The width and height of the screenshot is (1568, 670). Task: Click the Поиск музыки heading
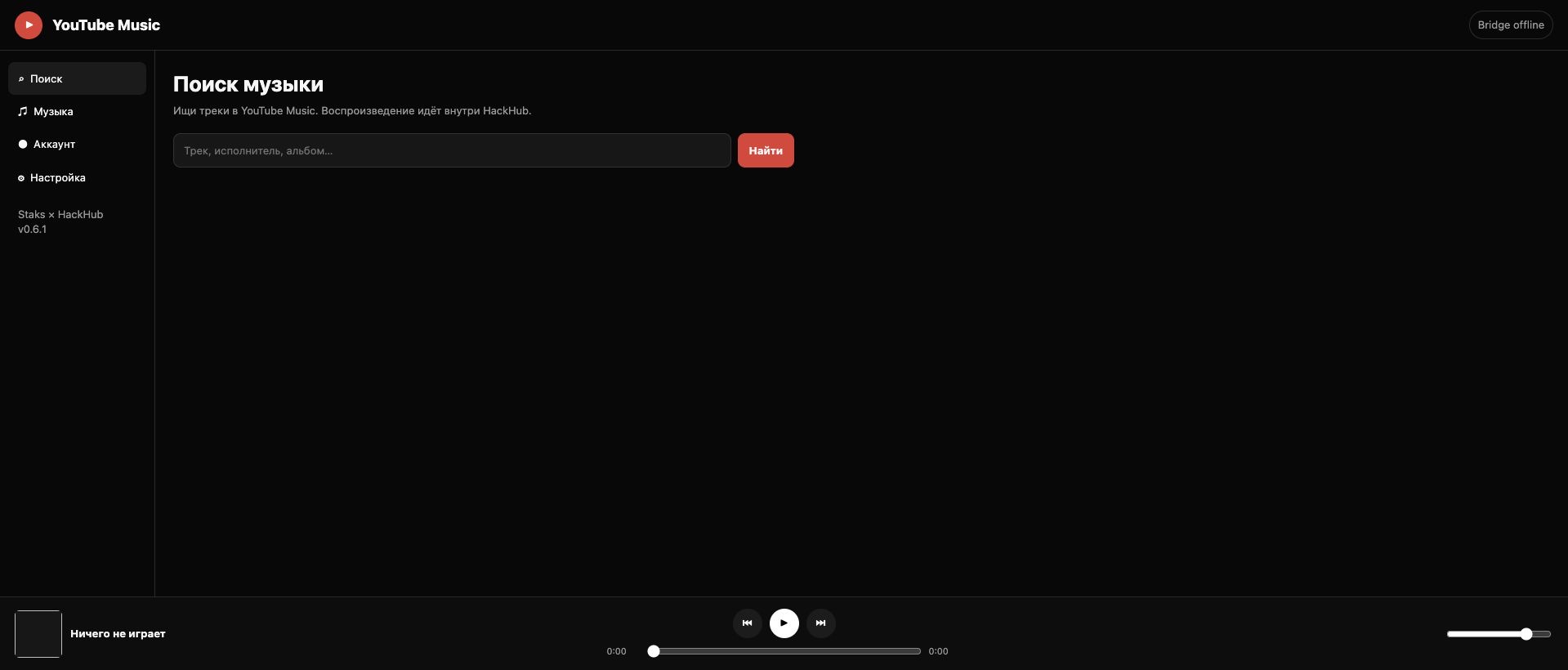click(248, 84)
